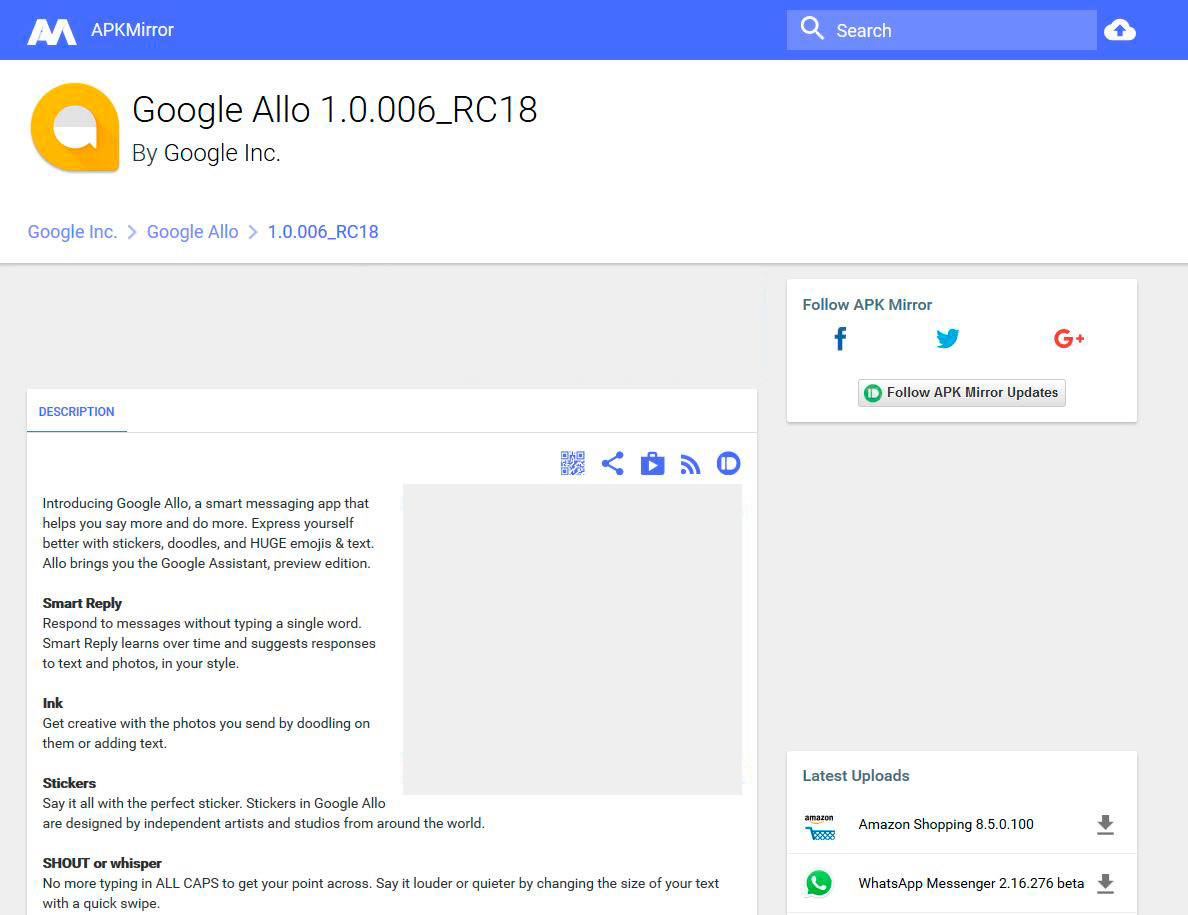Viewport: 1188px width, 915px height.
Task: Open the Google Inc. breadcrumb link
Action: click(x=73, y=232)
